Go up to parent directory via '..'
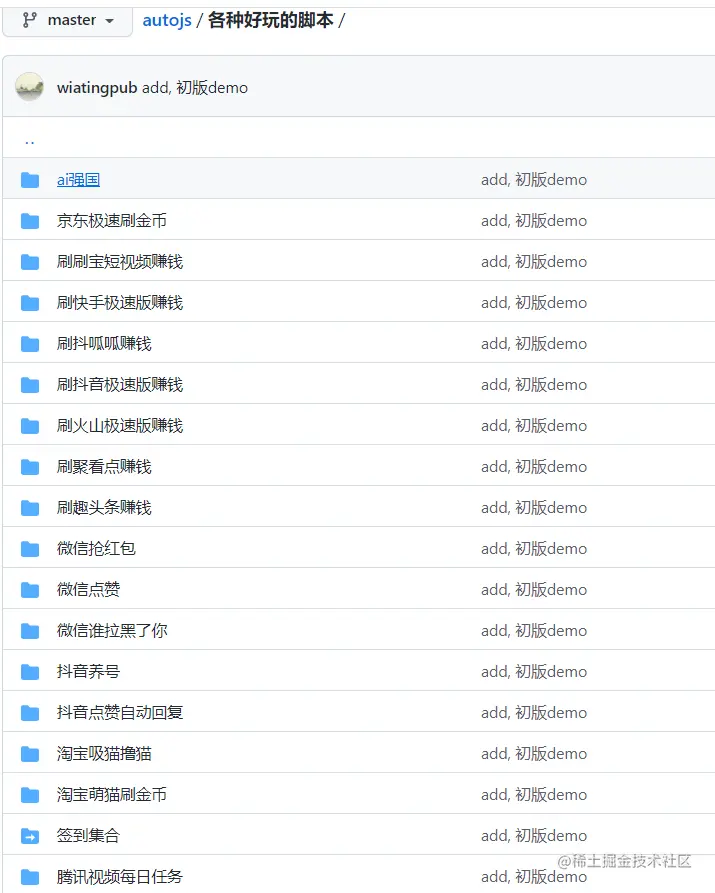The height and width of the screenshot is (893, 715). (x=30, y=141)
